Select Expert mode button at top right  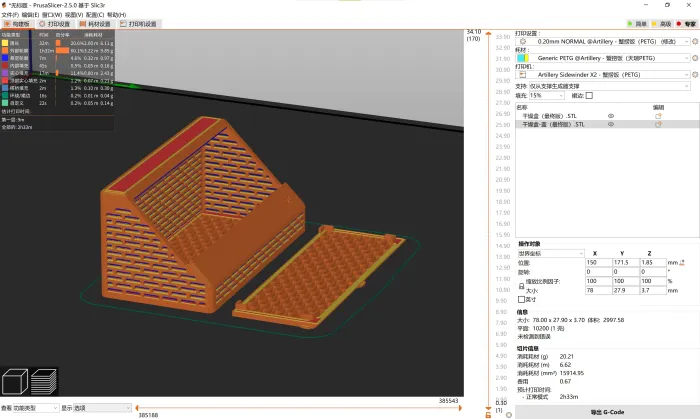pos(687,24)
